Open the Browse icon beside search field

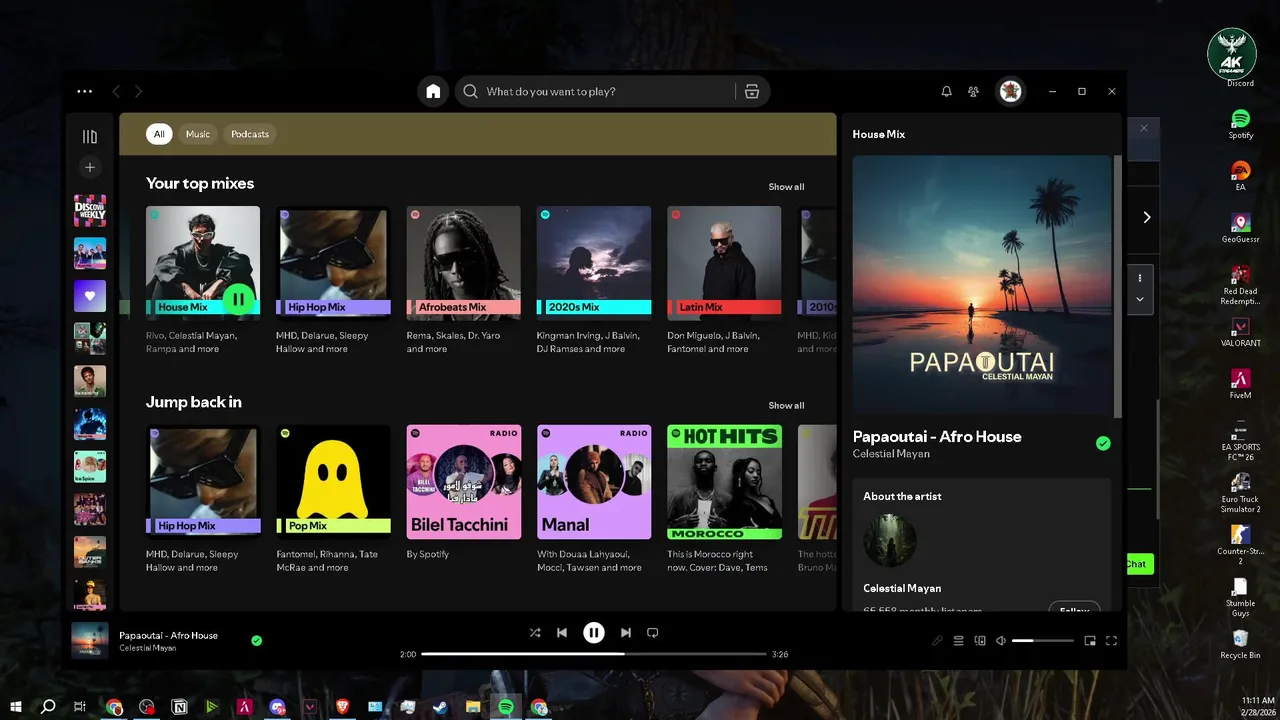coord(752,91)
